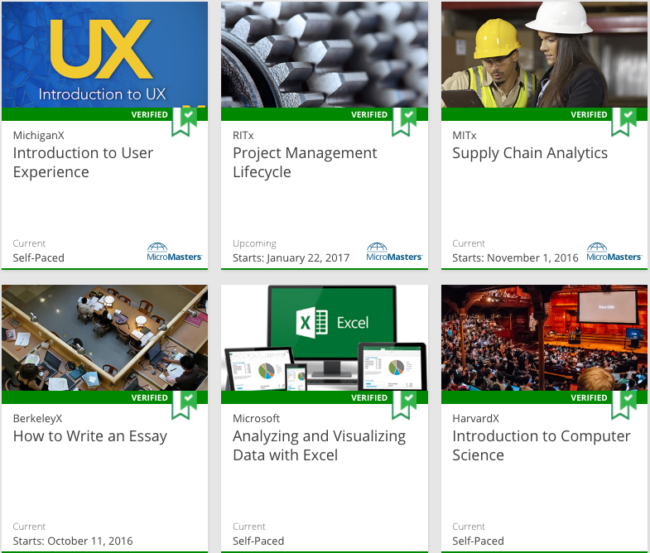Click the Current status on MichiganX card
Viewport: 650px width, 553px height.
click(x=29, y=243)
